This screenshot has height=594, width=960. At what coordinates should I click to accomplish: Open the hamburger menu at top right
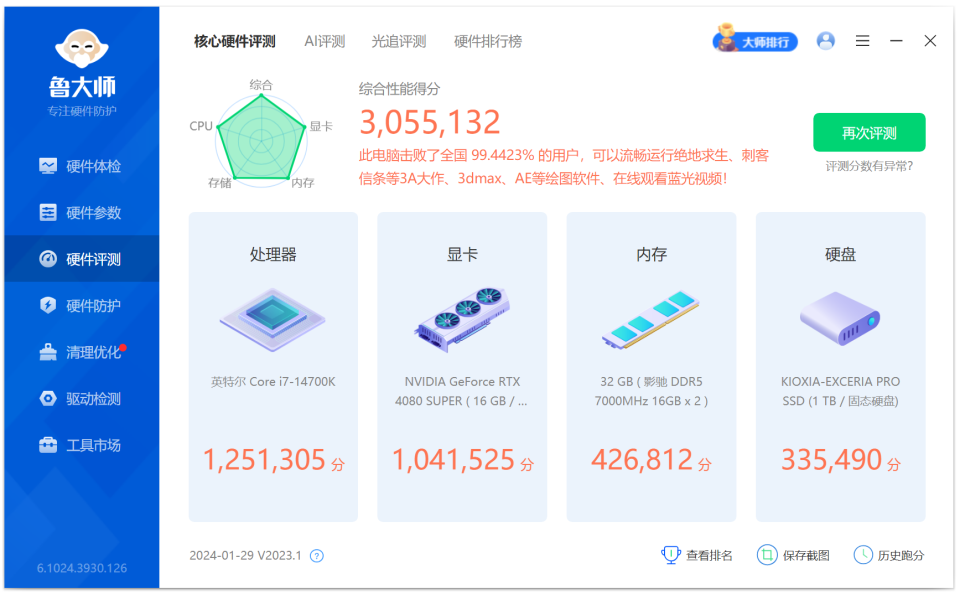coord(862,41)
